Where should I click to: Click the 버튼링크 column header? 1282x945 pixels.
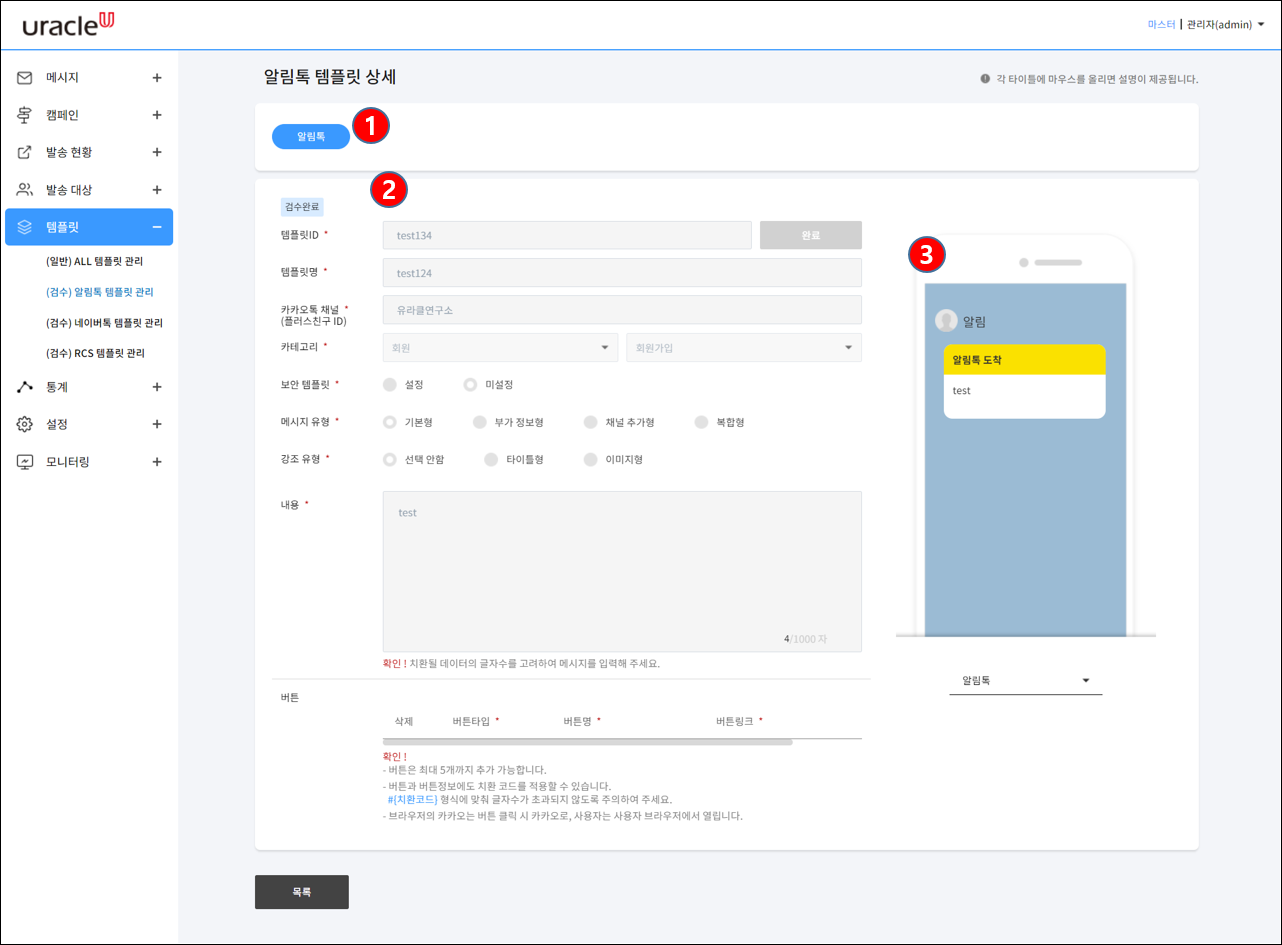point(735,721)
